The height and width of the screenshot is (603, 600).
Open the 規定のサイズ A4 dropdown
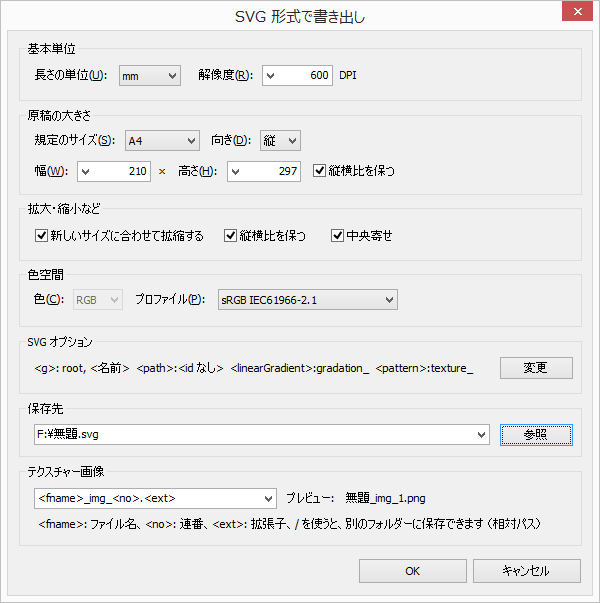coord(162,141)
